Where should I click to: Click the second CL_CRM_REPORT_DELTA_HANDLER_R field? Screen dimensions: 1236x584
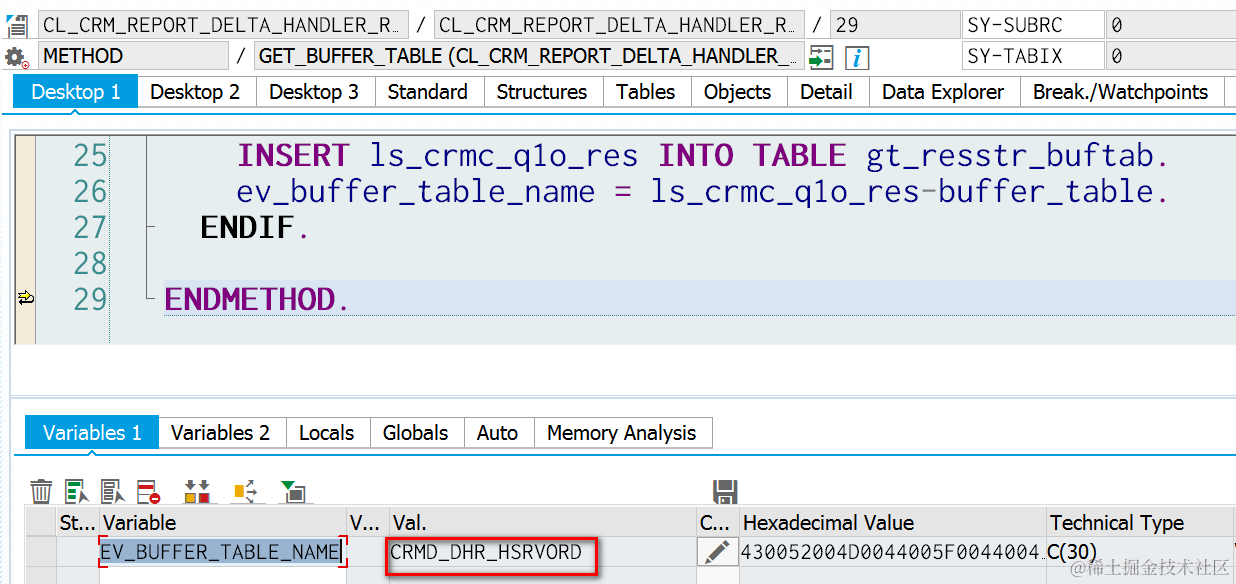pyautogui.click(x=620, y=25)
